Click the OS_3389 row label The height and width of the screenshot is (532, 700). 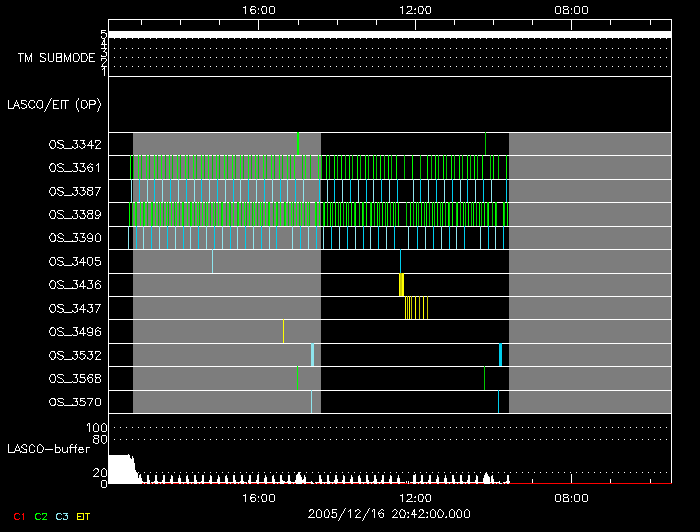(75, 215)
